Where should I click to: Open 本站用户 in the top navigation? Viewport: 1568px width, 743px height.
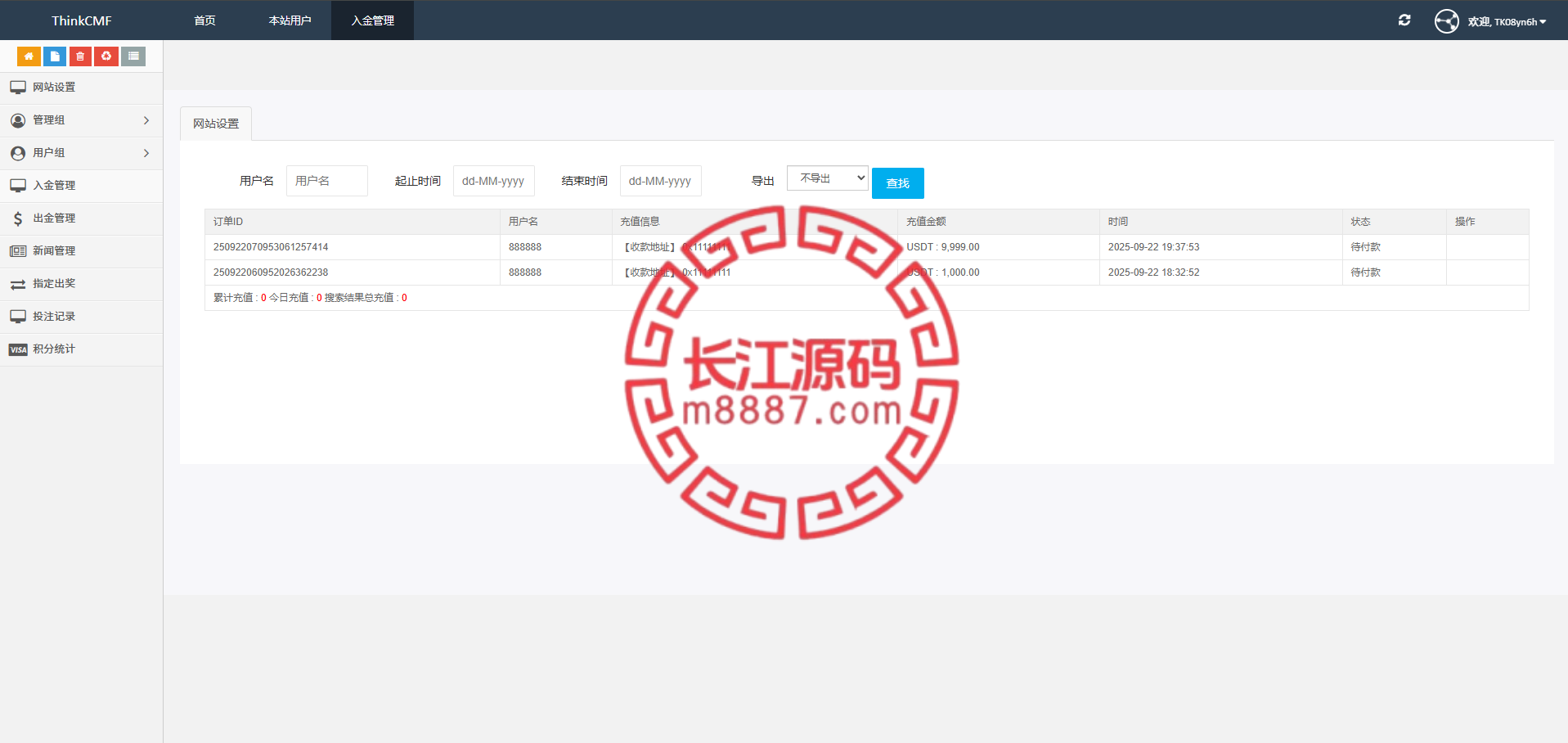(290, 20)
